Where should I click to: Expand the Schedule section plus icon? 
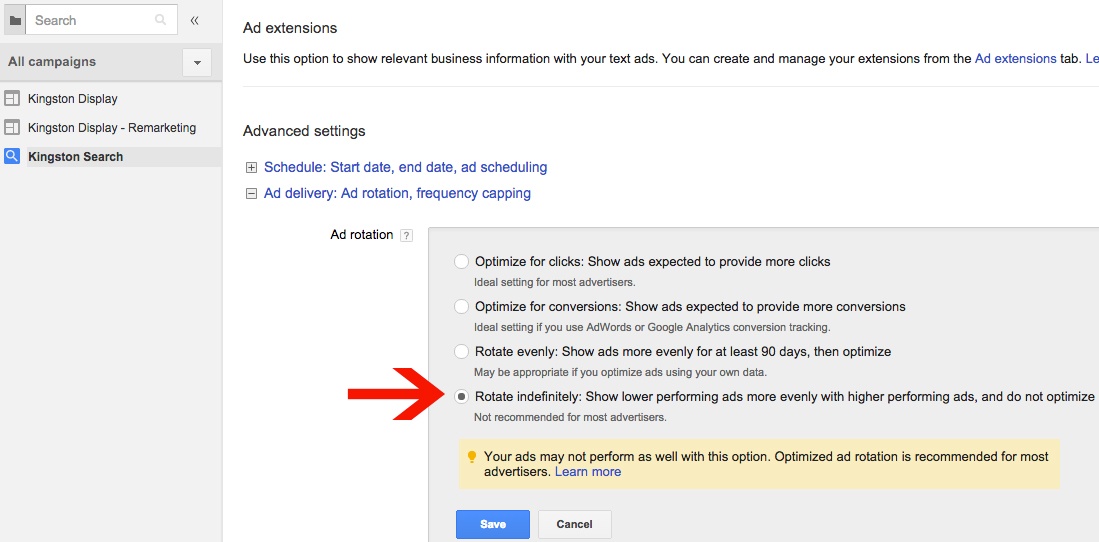point(252,168)
